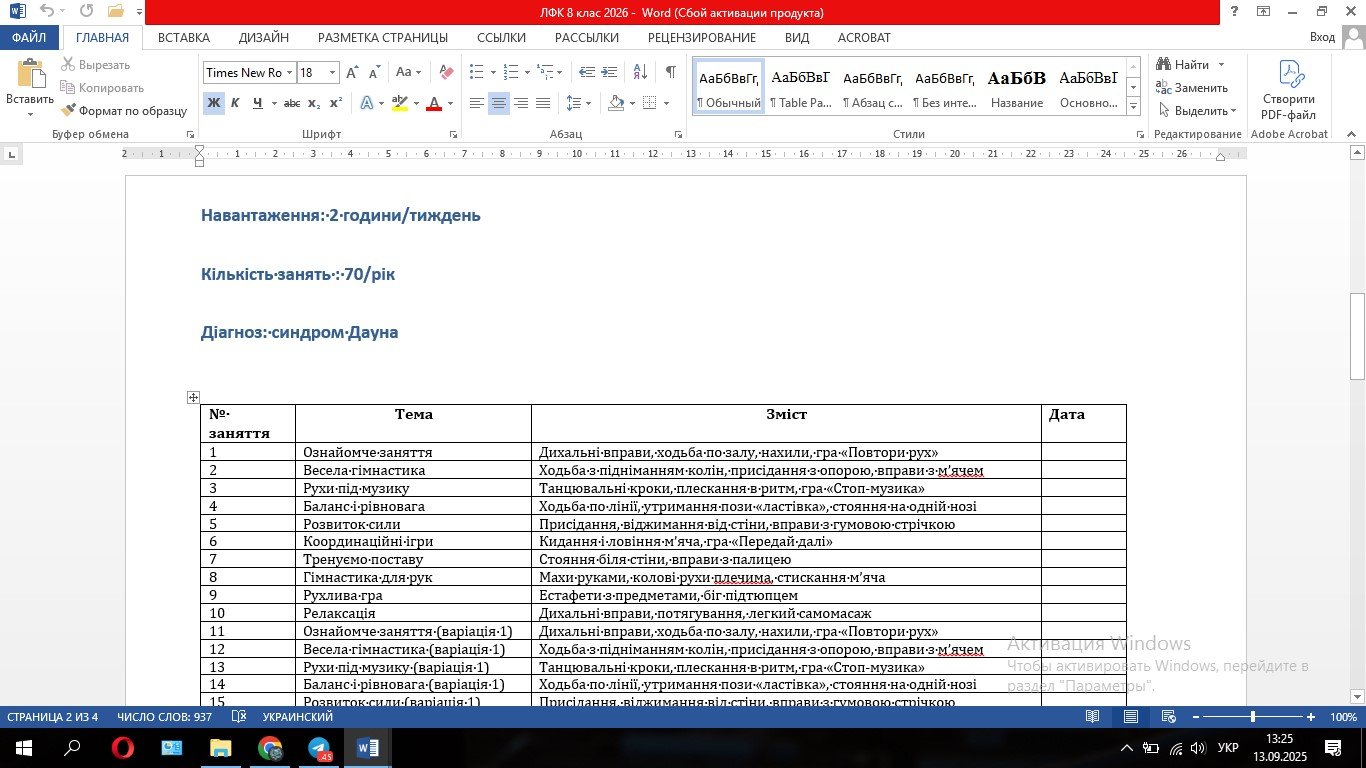The image size is (1366, 768).
Task: Open the РЕЦЕНЗИРОВАНИЕ ribbon tab
Action: click(701, 38)
